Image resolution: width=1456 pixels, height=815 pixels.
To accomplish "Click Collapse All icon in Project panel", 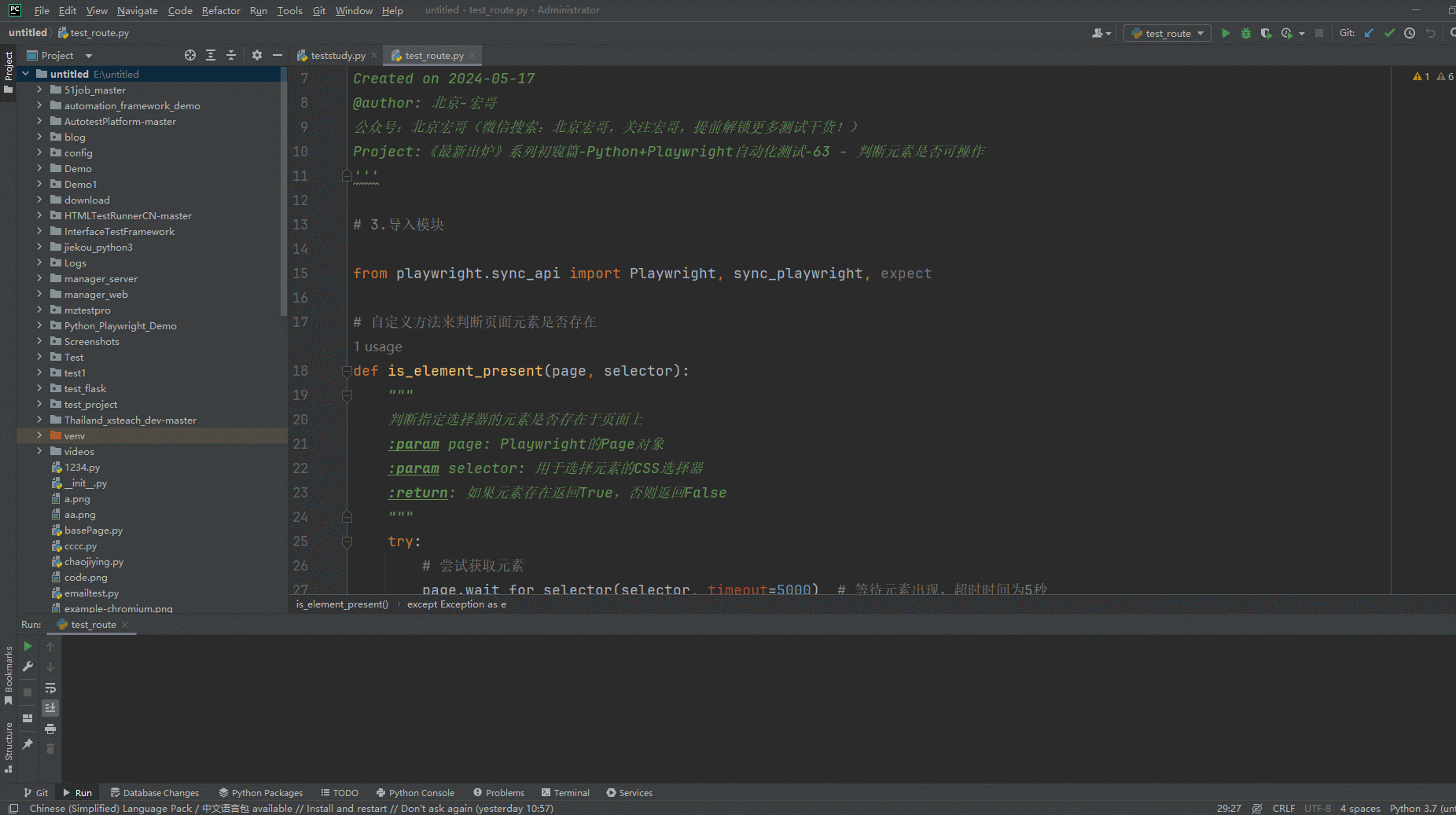I will coord(231,55).
